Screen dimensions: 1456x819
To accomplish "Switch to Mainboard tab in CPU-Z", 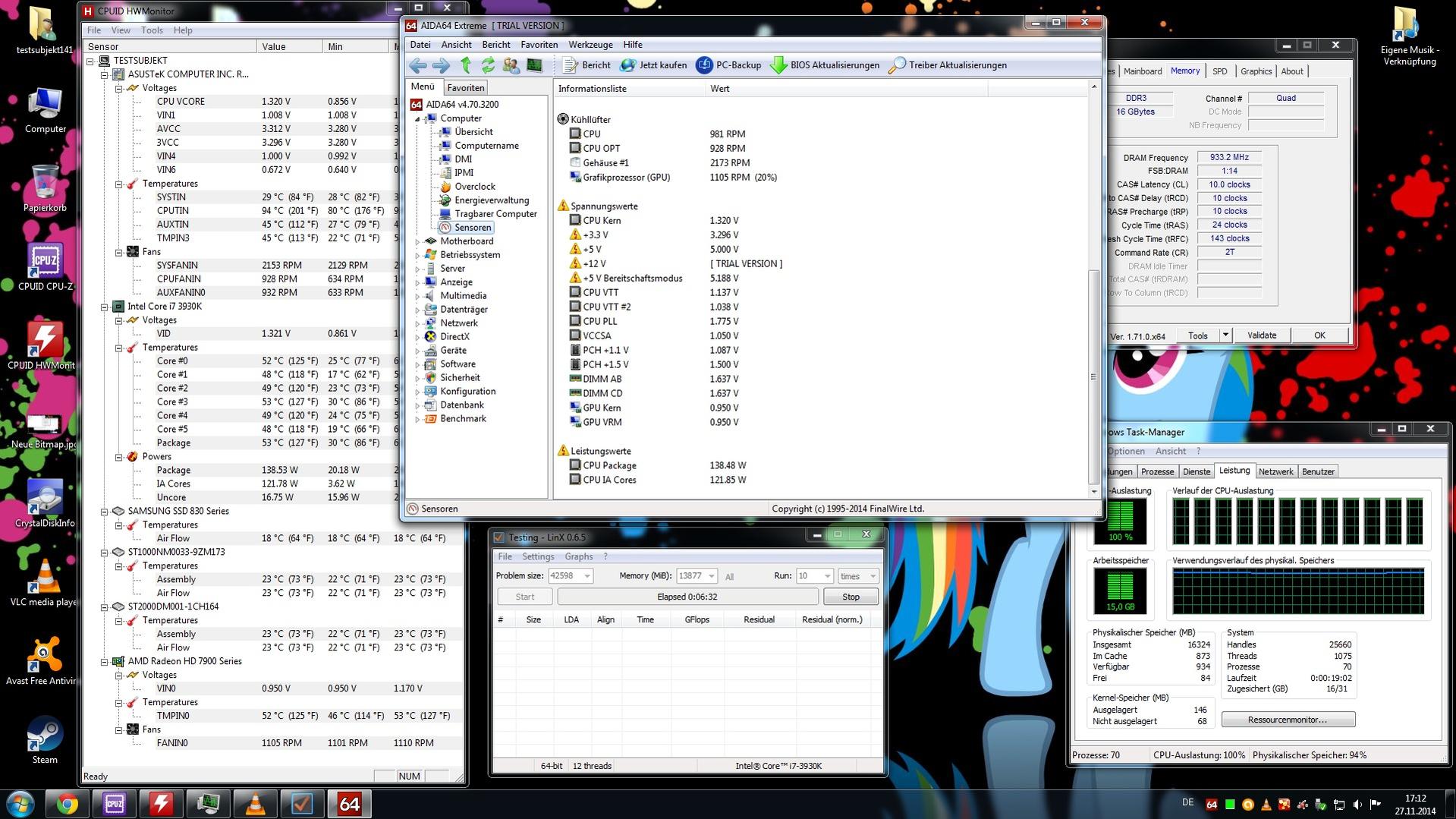I will pos(1143,71).
